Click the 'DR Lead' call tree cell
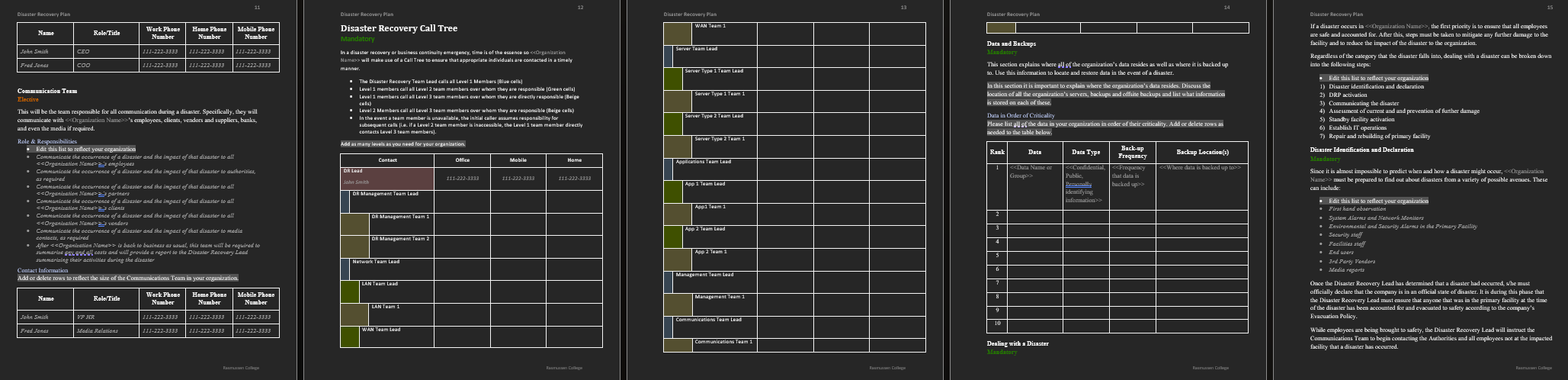The image size is (1568, 380). coord(387,179)
